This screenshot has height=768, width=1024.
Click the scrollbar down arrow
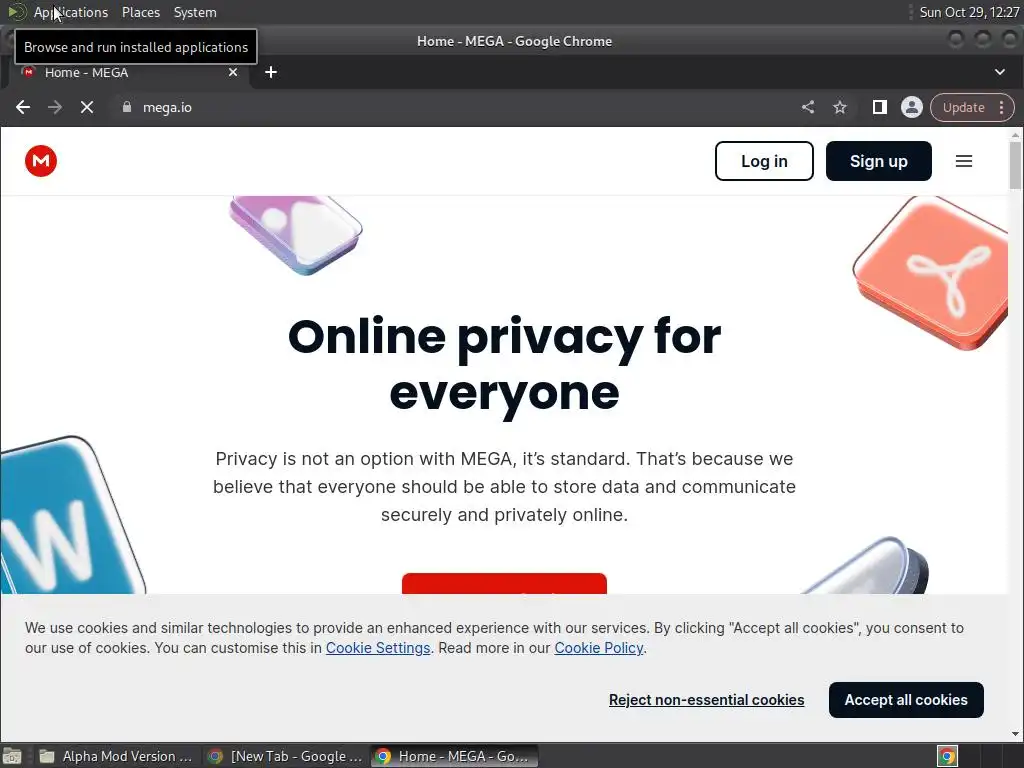tap(1015, 733)
